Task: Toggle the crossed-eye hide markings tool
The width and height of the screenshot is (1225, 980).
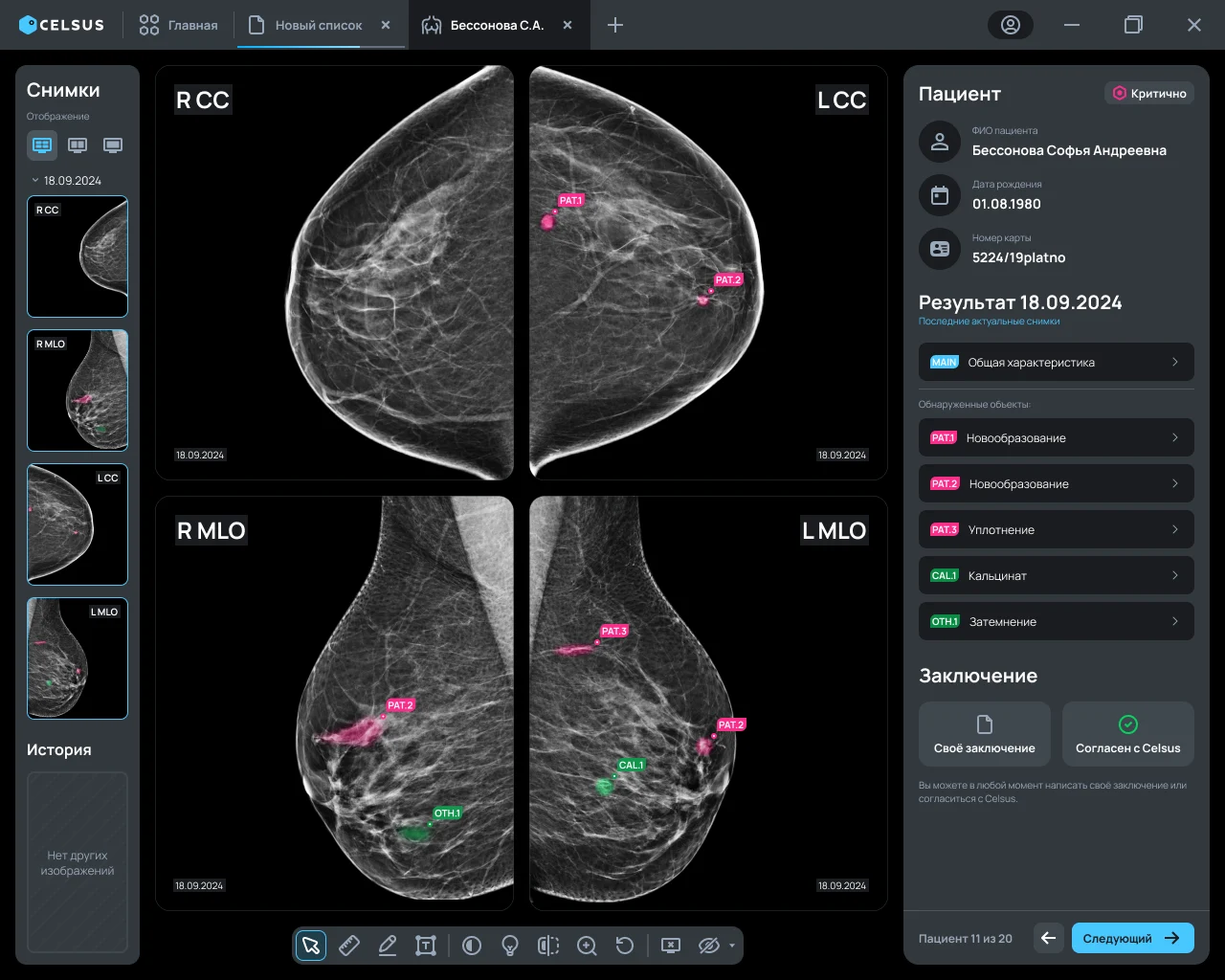Action: [x=709, y=946]
